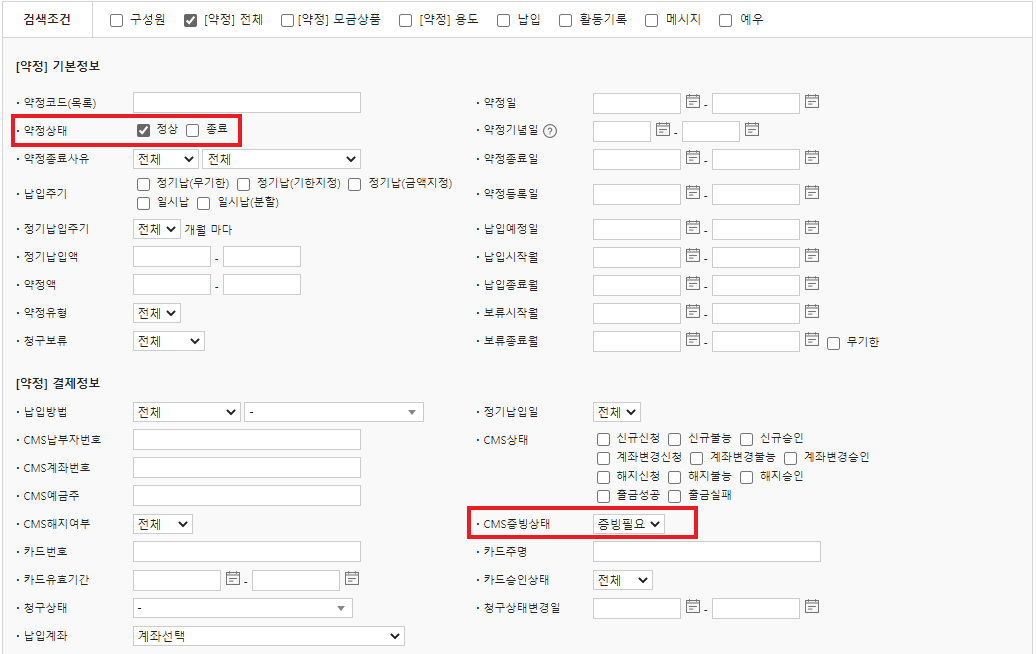Select the 구성원 search condition

[x=117, y=20]
